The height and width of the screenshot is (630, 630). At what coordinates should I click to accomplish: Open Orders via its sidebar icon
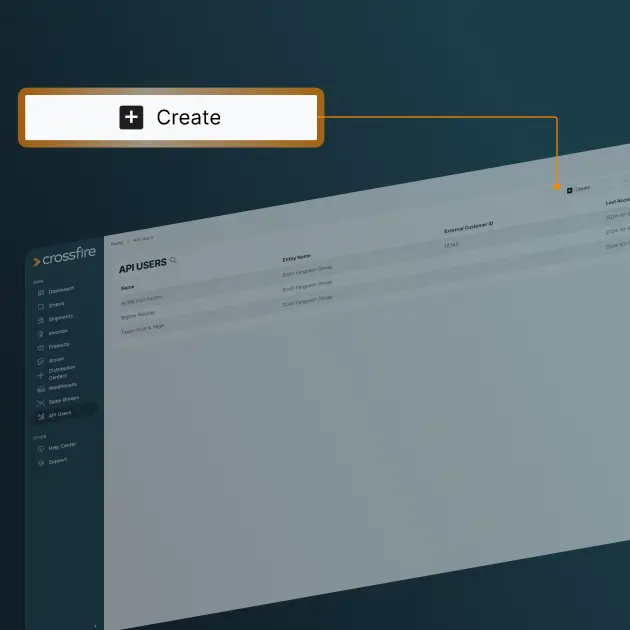[40, 306]
